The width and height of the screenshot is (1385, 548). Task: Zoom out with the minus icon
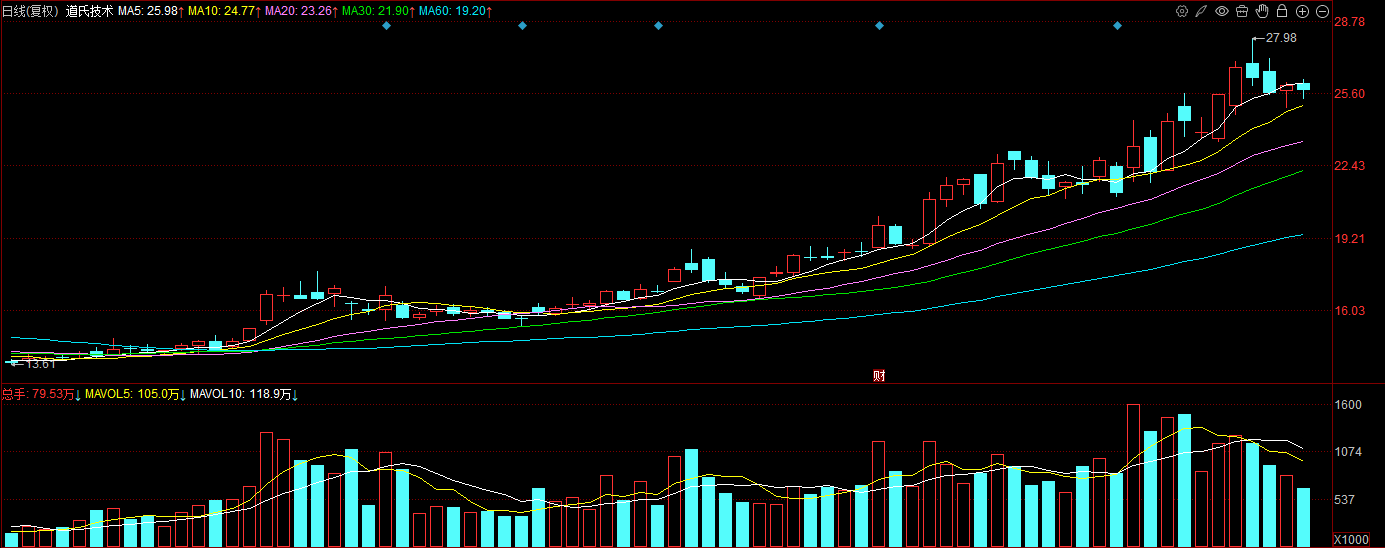pos(1322,11)
